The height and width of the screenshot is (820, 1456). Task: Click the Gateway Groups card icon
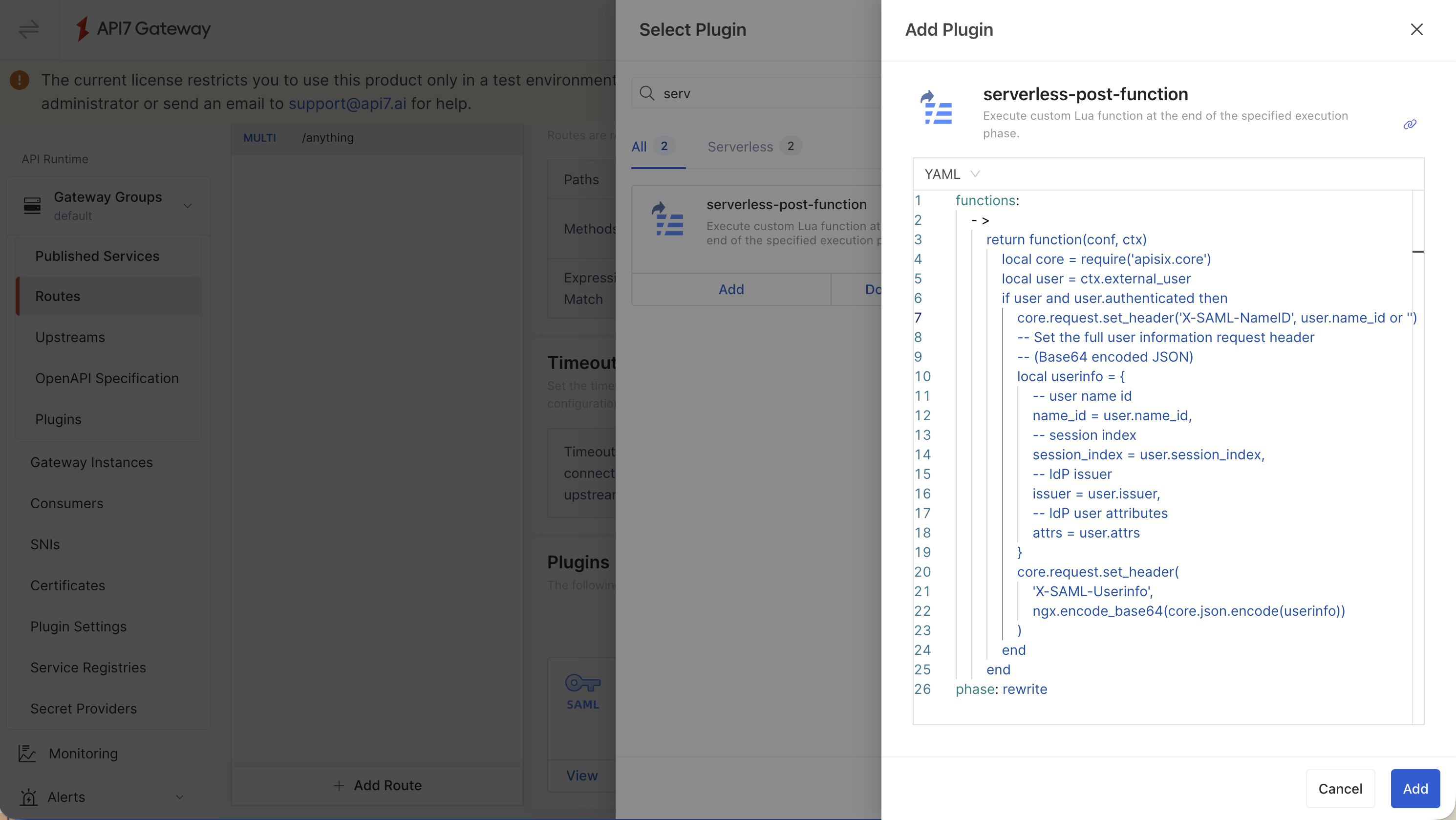(32, 205)
